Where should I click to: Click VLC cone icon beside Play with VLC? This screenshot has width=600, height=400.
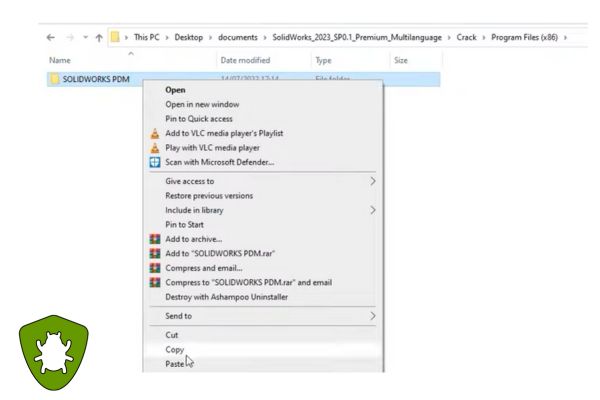coord(155,148)
